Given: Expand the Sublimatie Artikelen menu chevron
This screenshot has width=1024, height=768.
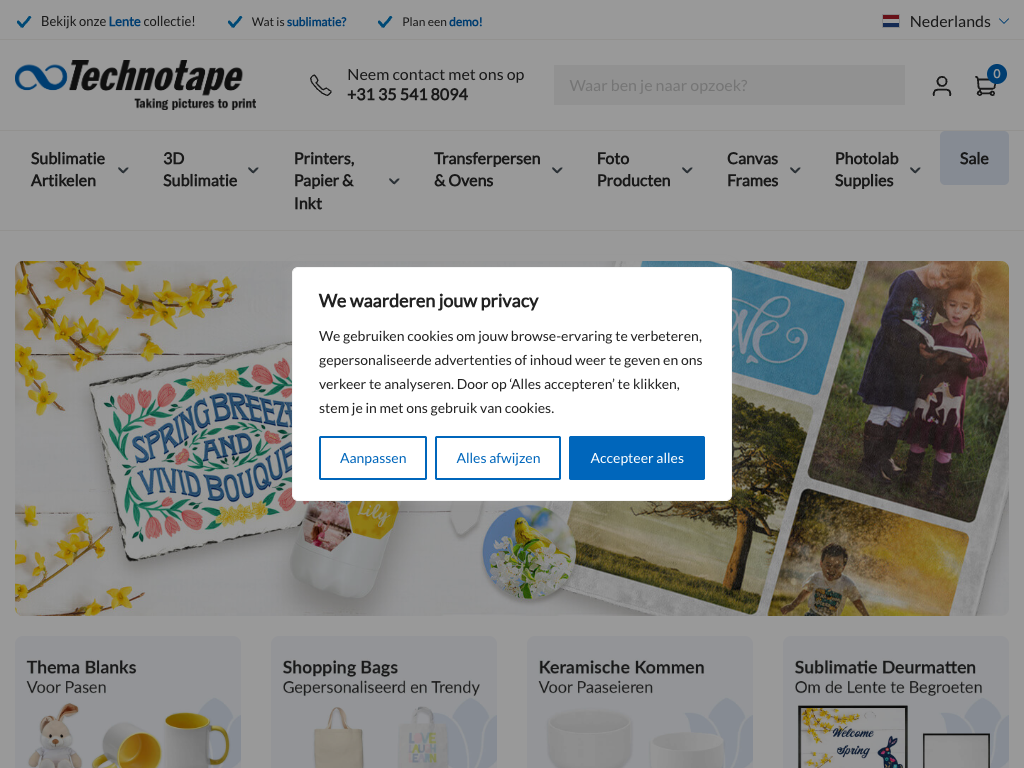Looking at the screenshot, I should [123, 170].
